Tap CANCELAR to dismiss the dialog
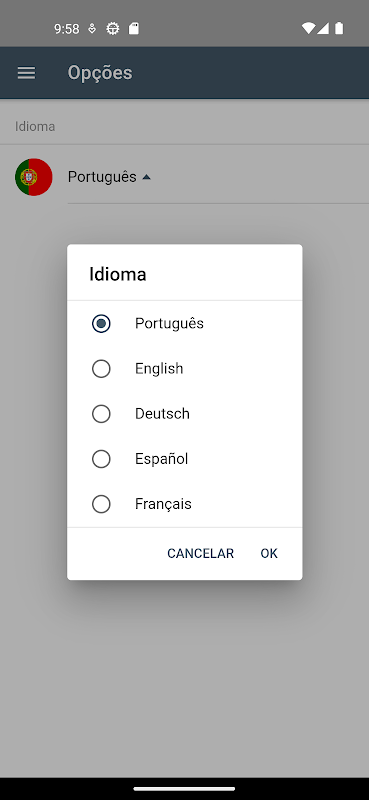The width and height of the screenshot is (369, 800). coord(201,554)
